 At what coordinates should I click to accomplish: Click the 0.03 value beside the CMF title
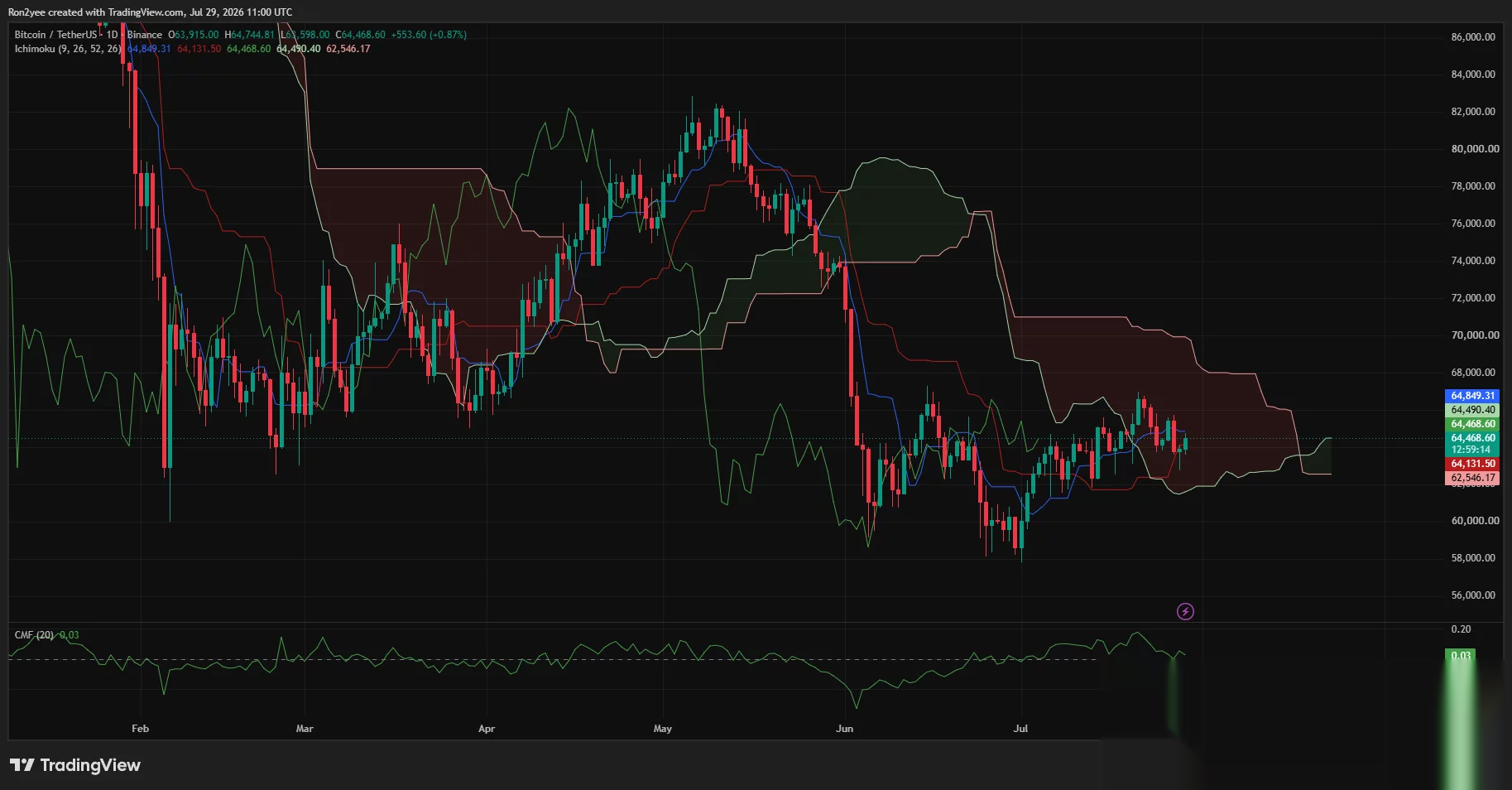pos(70,635)
